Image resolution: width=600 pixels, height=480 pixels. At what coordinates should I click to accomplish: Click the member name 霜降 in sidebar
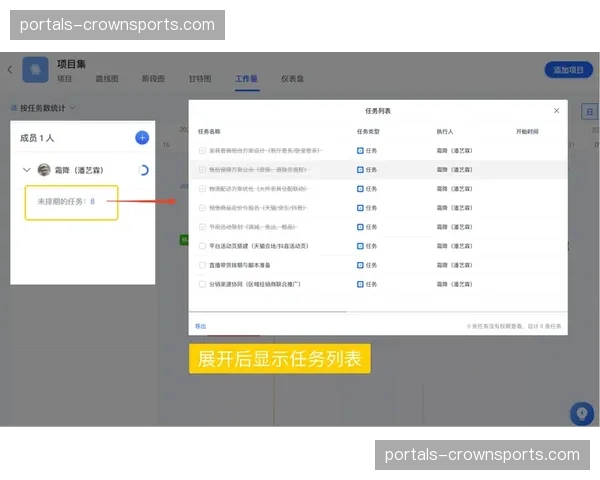coord(79,170)
